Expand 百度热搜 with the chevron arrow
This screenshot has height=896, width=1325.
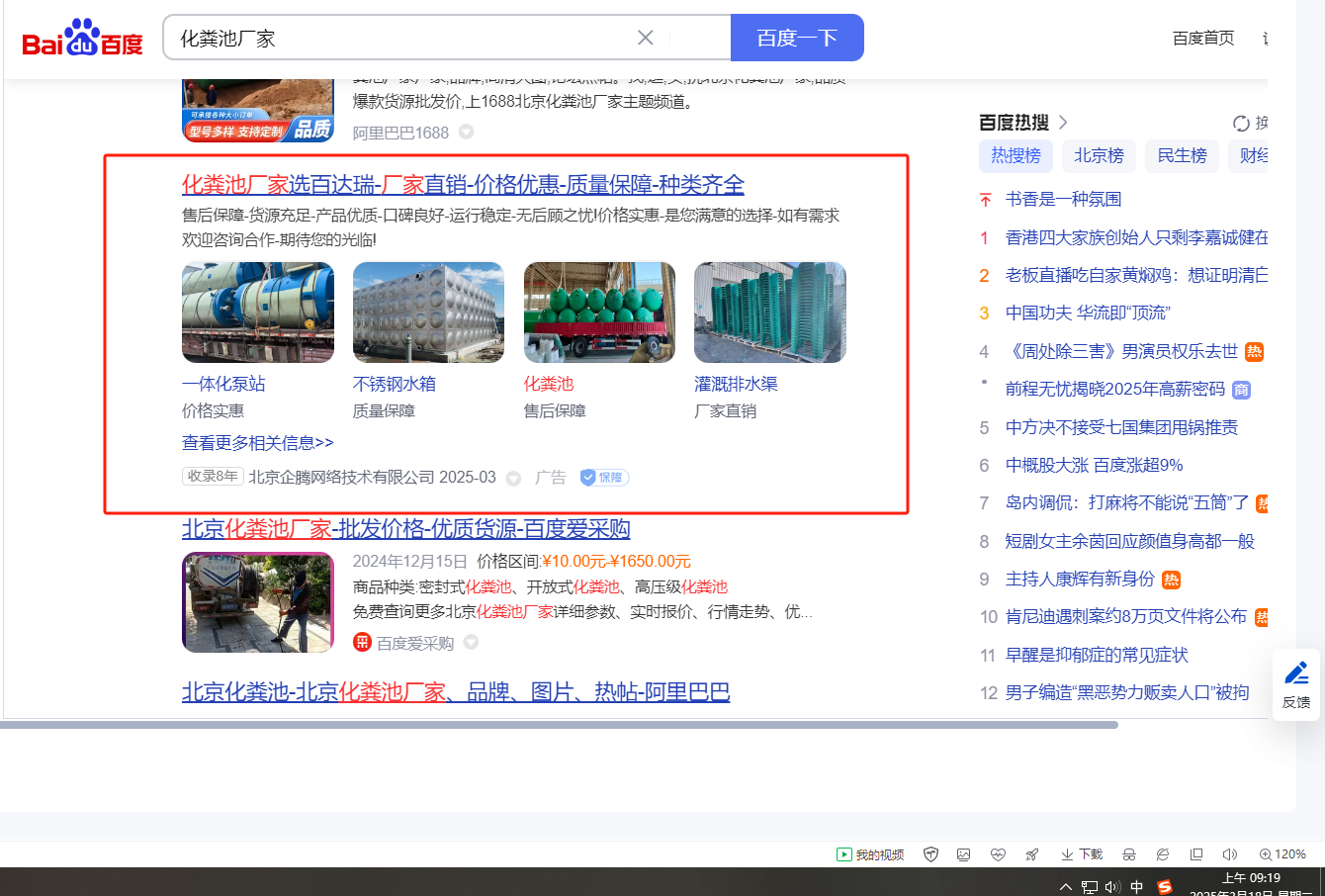click(x=1063, y=123)
